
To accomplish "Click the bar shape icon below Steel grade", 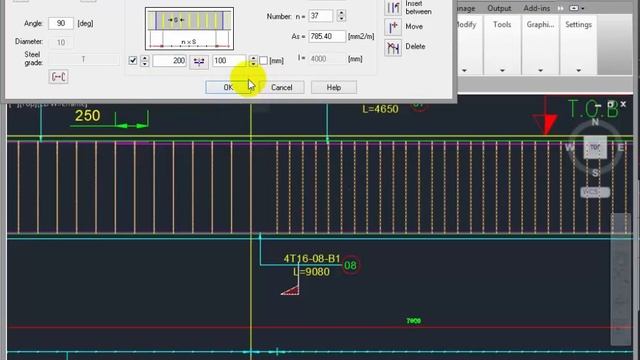I will coord(58,77).
